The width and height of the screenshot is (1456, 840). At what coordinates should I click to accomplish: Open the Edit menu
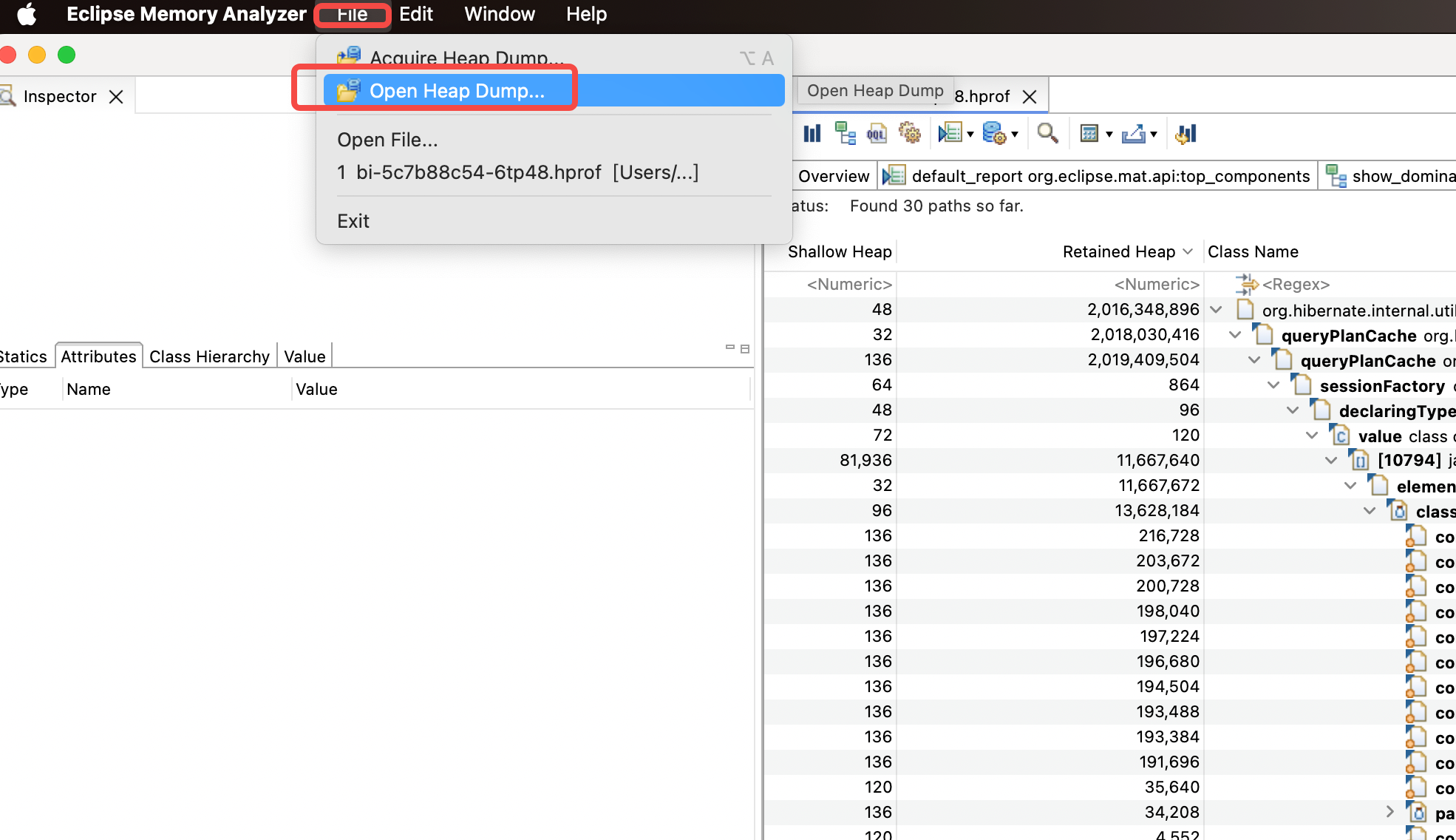pos(416,14)
